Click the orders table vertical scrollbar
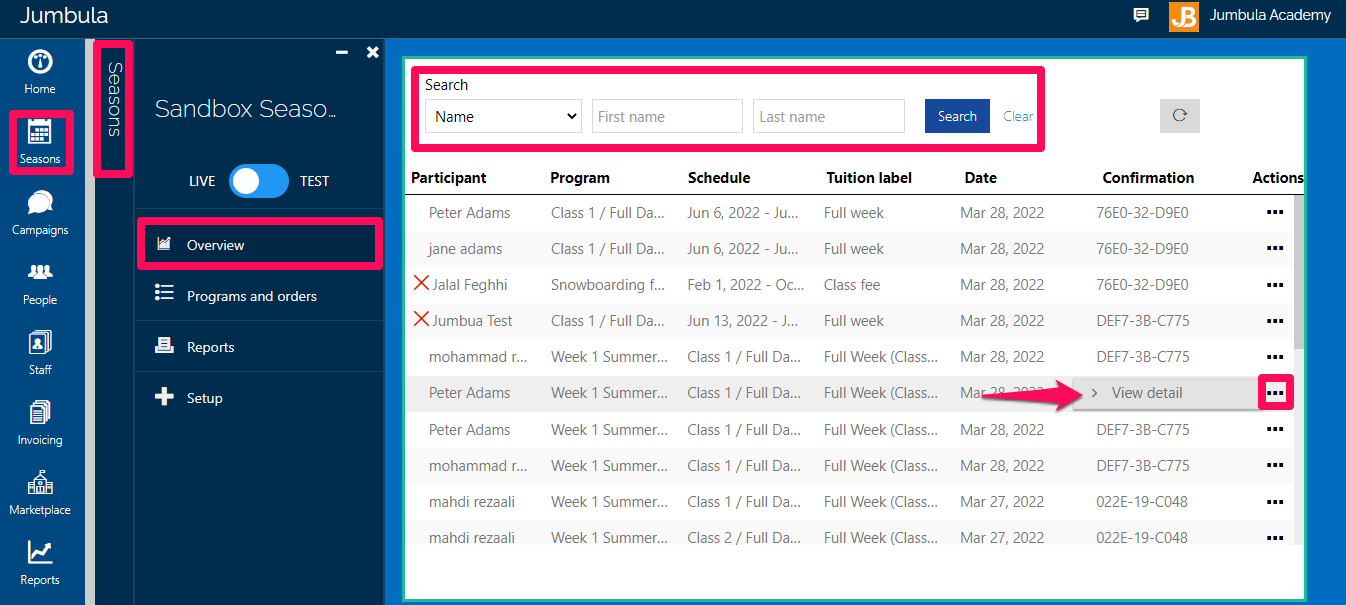This screenshot has height=605, width=1346. (1299, 272)
